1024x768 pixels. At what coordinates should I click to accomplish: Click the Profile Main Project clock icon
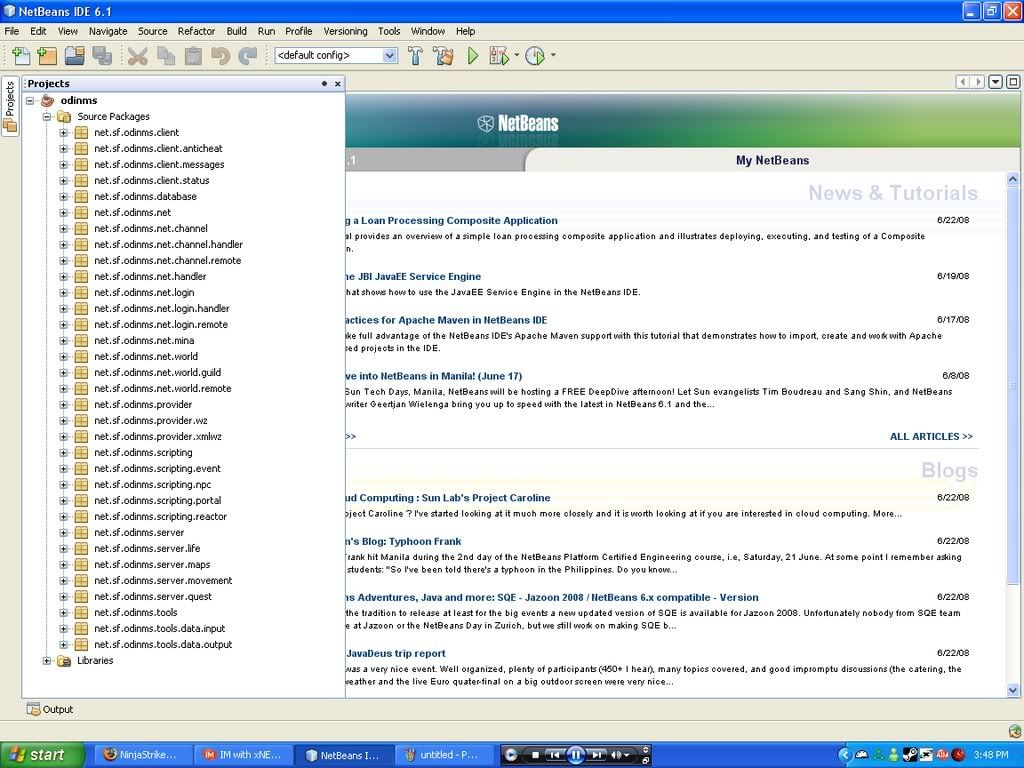[535, 56]
